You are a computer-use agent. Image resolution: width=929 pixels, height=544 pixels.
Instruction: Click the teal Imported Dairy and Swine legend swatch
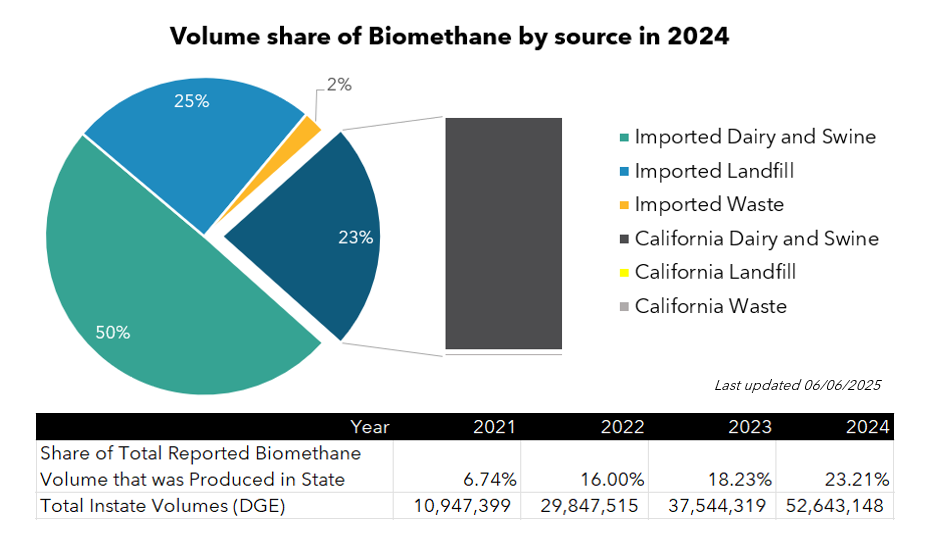[x=624, y=138]
